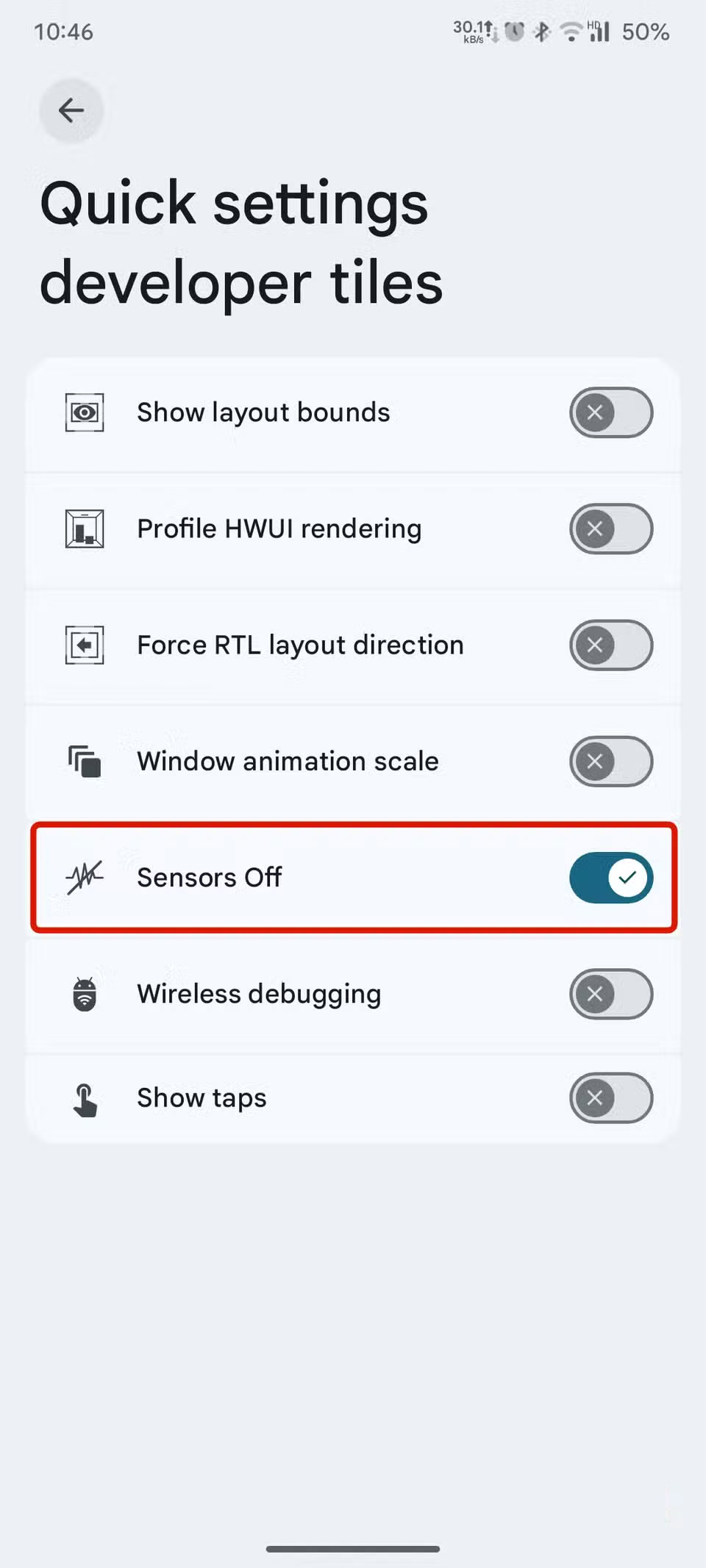Click the Window animation scale icon
Image resolution: width=706 pixels, height=1568 pixels.
point(83,762)
